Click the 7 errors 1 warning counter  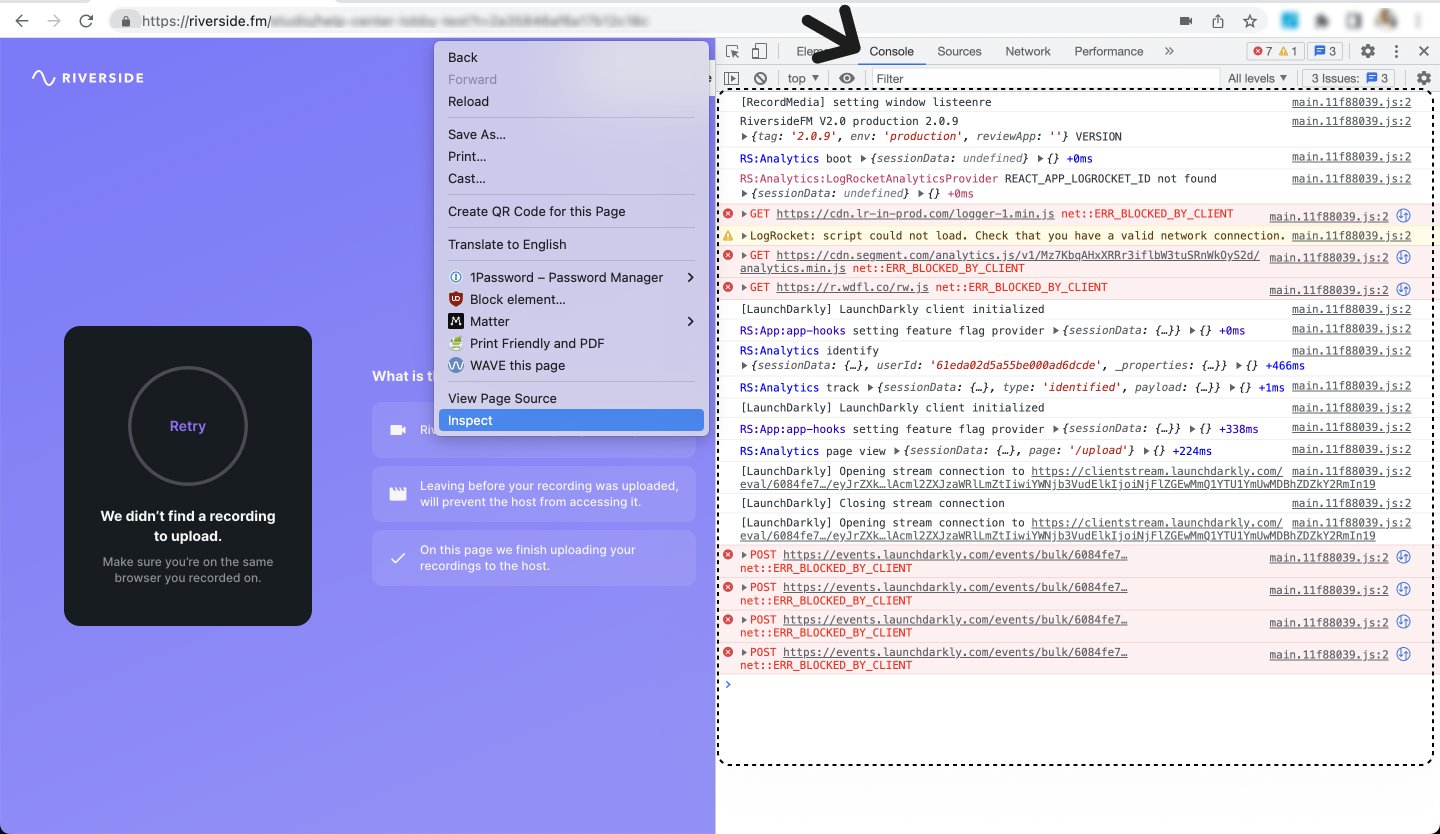1274,51
